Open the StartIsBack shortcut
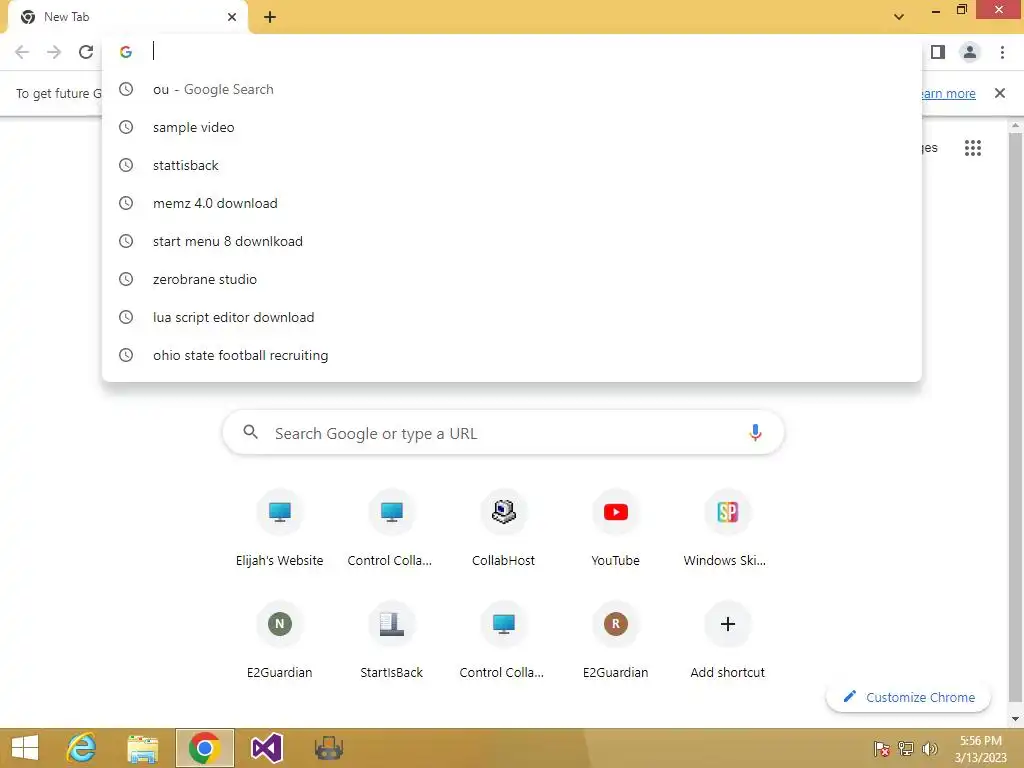This screenshot has height=768, width=1024. point(391,641)
